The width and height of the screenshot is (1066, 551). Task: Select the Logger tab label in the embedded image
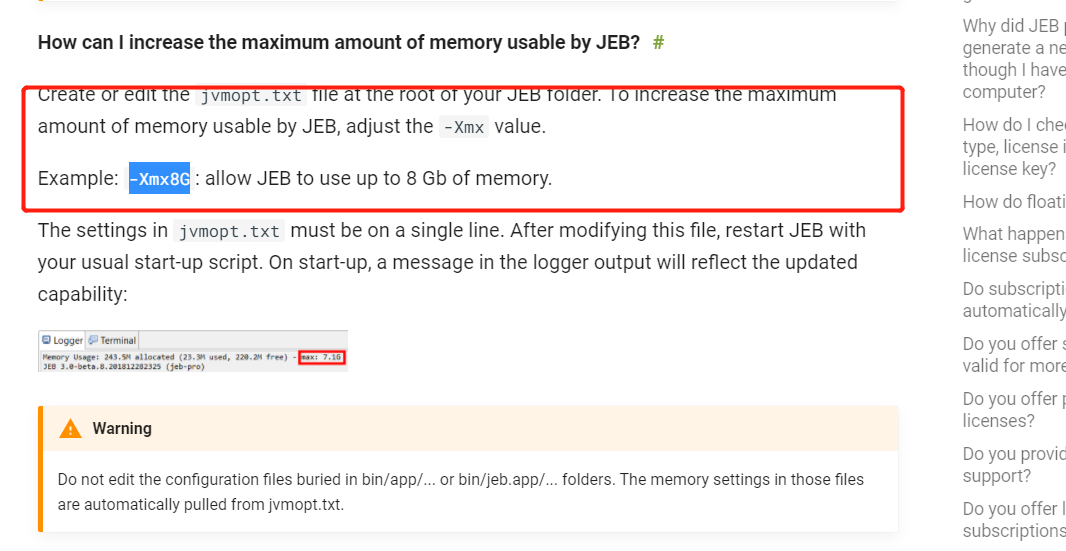pos(67,340)
